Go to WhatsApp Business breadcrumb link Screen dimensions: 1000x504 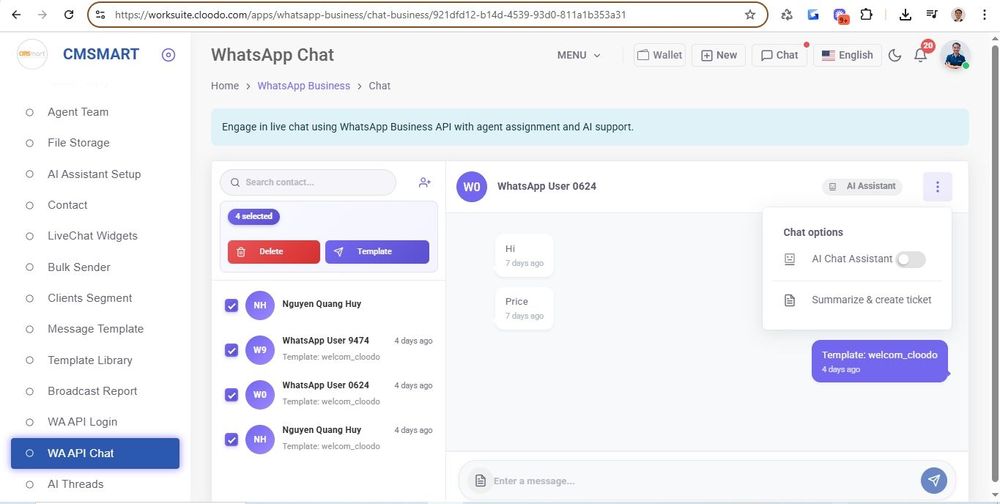tap(303, 86)
